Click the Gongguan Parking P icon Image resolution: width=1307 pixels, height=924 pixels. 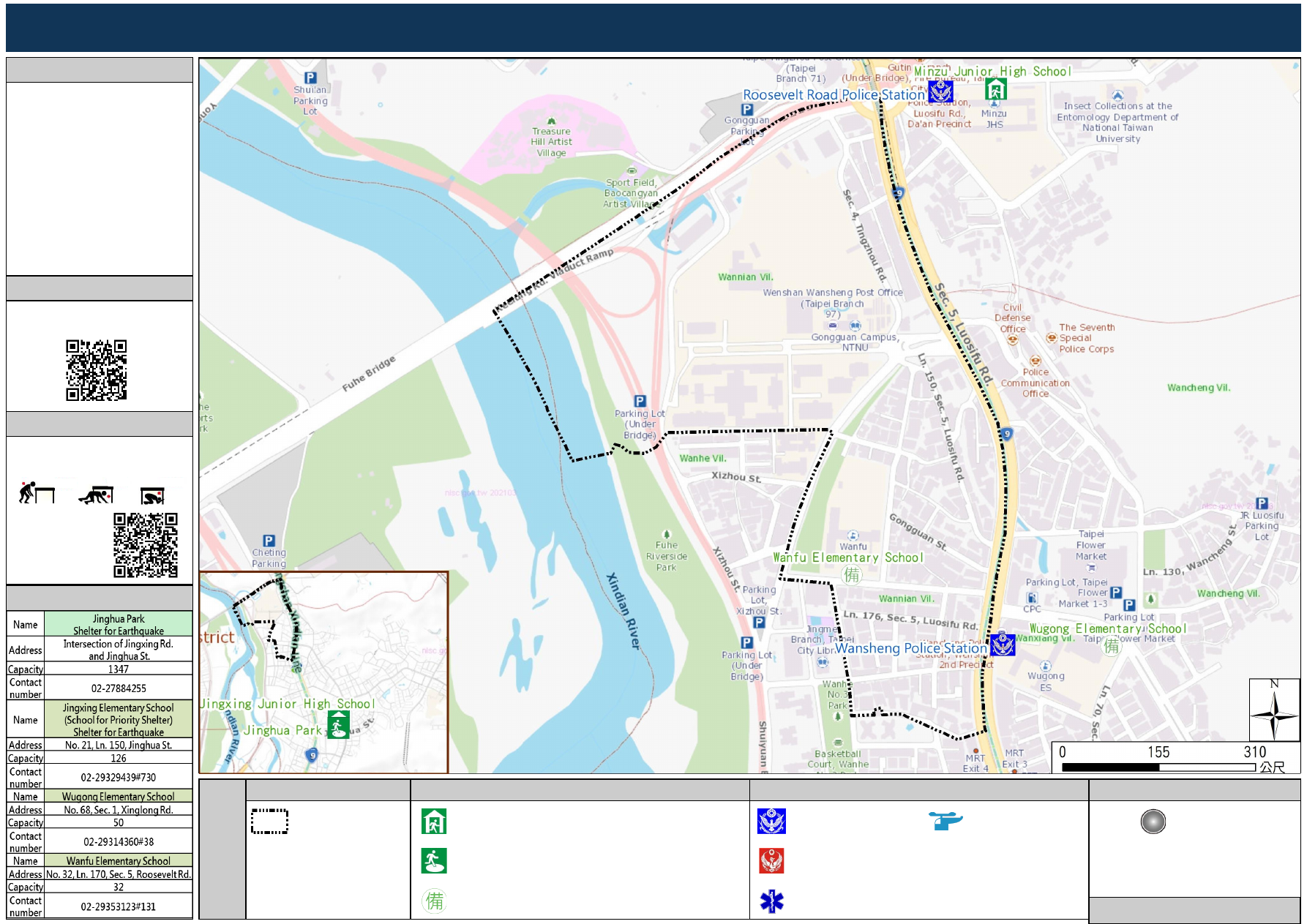click(x=747, y=110)
